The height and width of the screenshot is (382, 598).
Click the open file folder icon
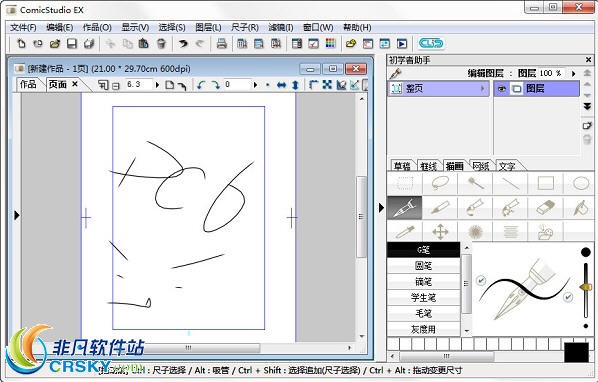[55, 43]
